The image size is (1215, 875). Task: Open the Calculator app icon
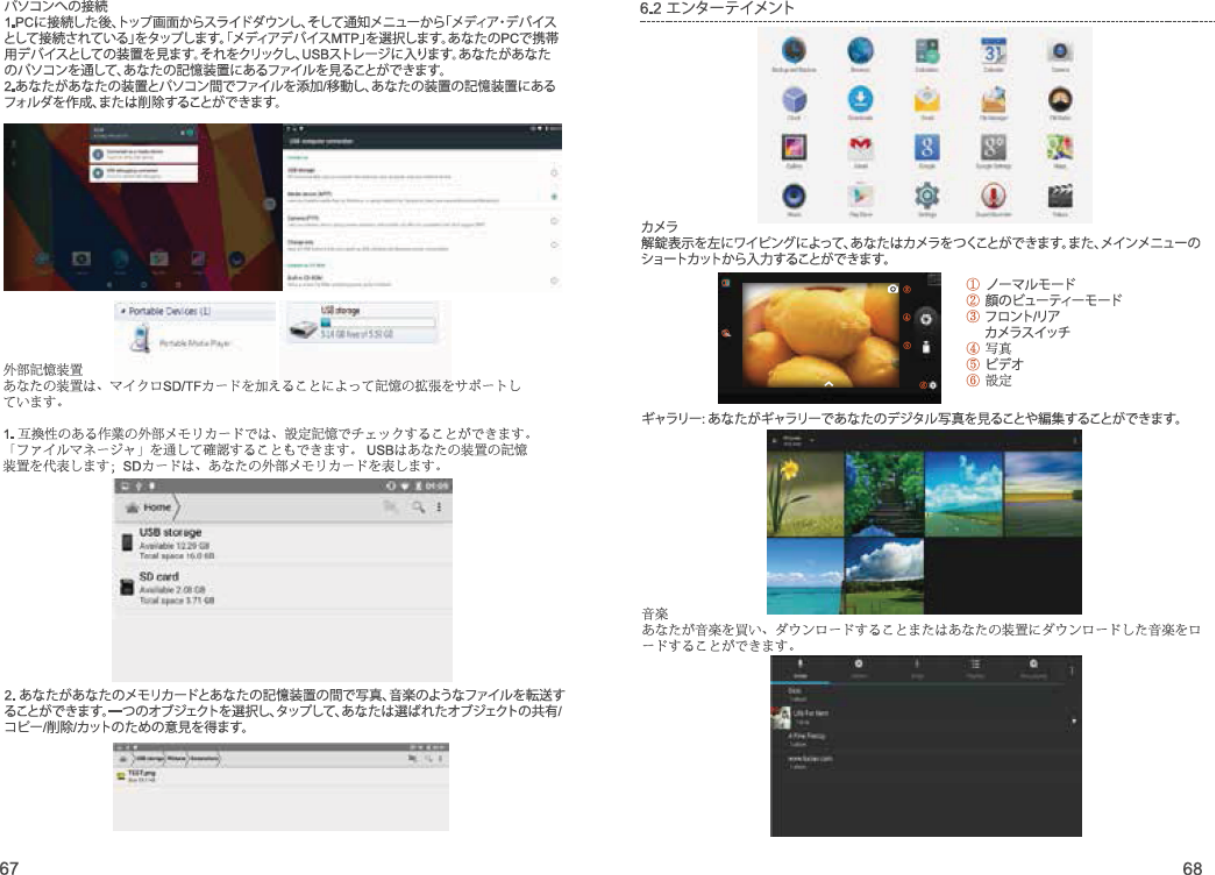[928, 50]
